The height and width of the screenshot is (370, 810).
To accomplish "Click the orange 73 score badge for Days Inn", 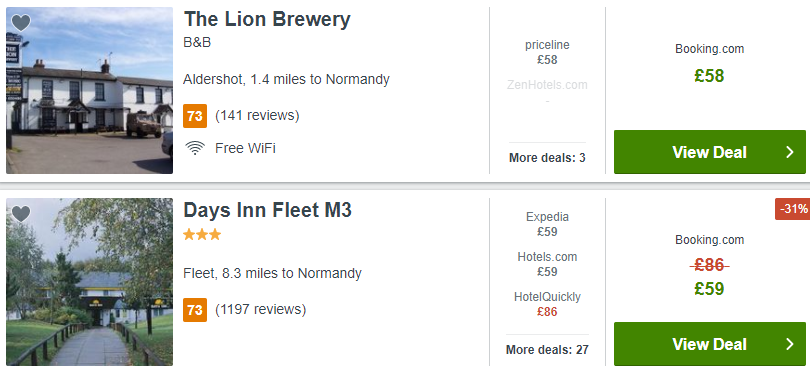I will click(195, 310).
